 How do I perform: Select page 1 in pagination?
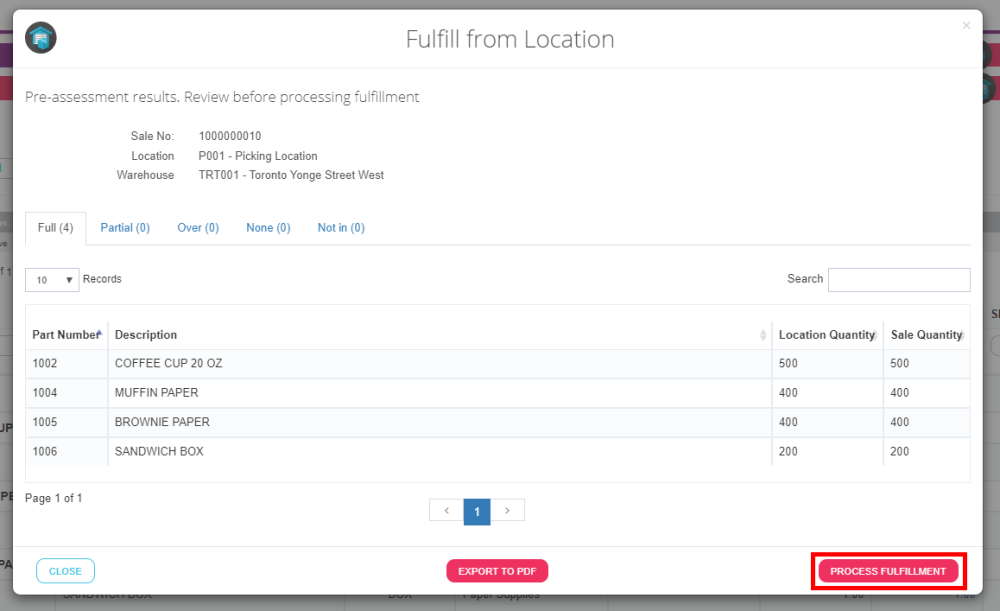[x=477, y=511]
